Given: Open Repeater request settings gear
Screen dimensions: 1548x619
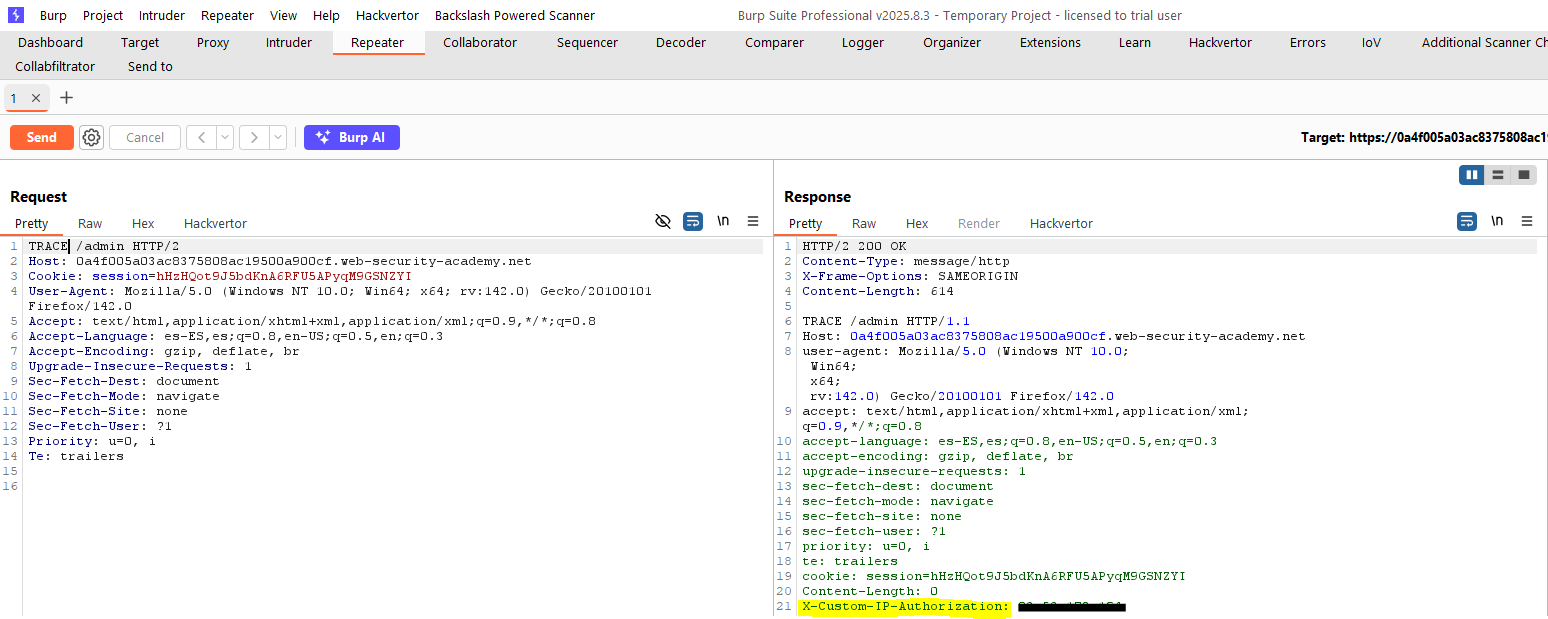Looking at the screenshot, I should (91, 138).
